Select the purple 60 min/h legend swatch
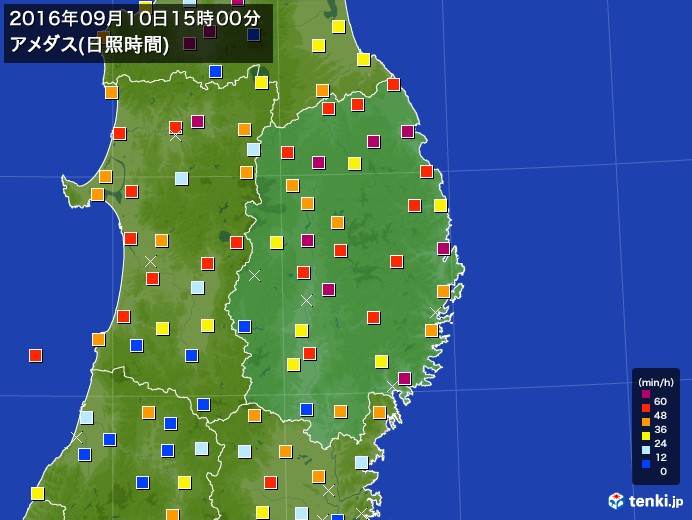 [646, 394]
